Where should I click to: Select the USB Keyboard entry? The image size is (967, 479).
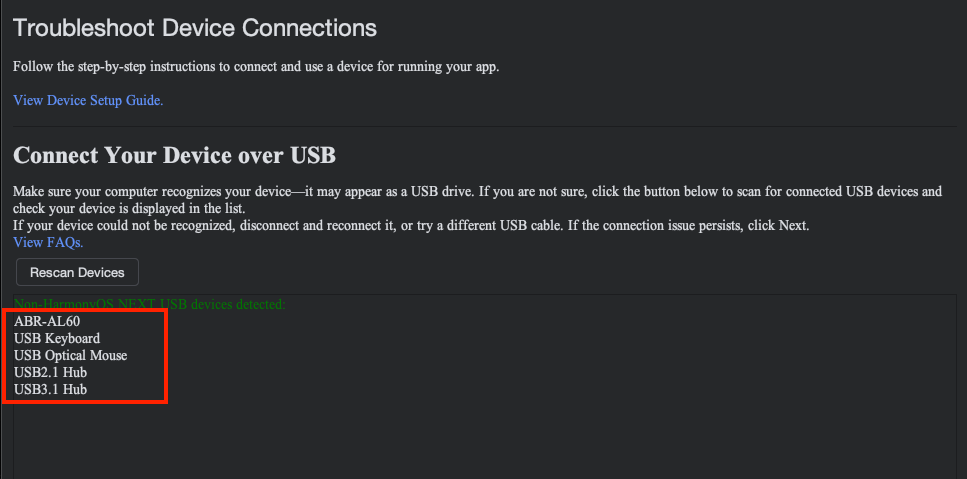(x=57, y=338)
